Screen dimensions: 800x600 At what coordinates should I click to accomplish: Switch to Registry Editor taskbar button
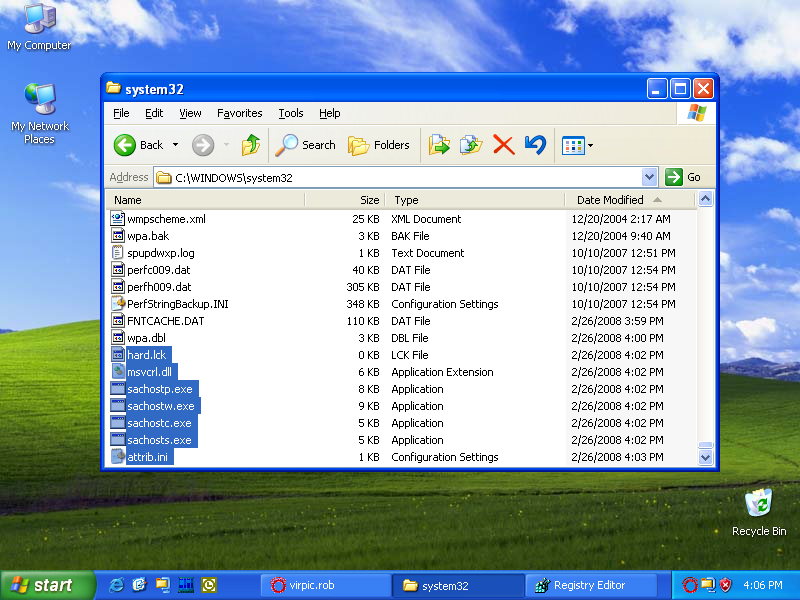(x=591, y=585)
